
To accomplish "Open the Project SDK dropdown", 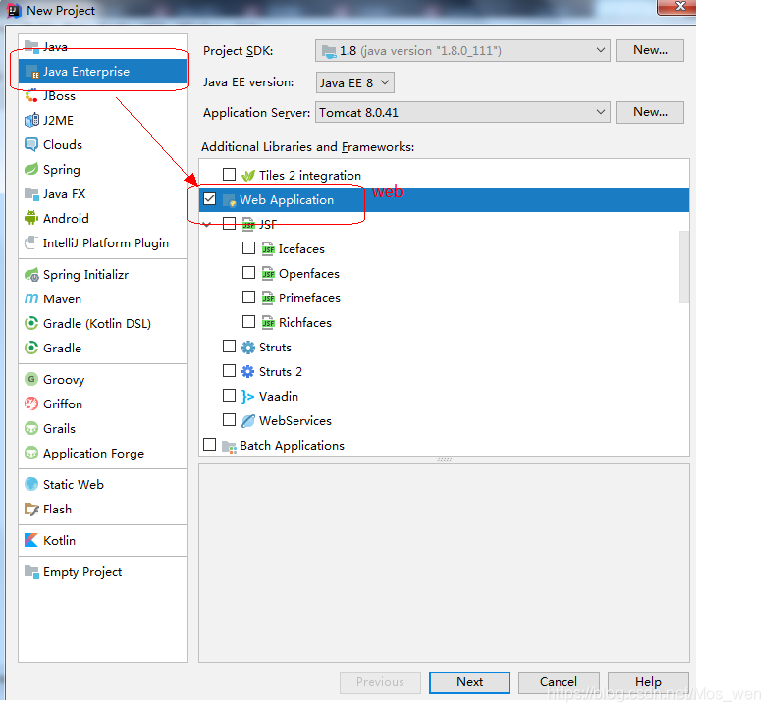I will (x=463, y=51).
